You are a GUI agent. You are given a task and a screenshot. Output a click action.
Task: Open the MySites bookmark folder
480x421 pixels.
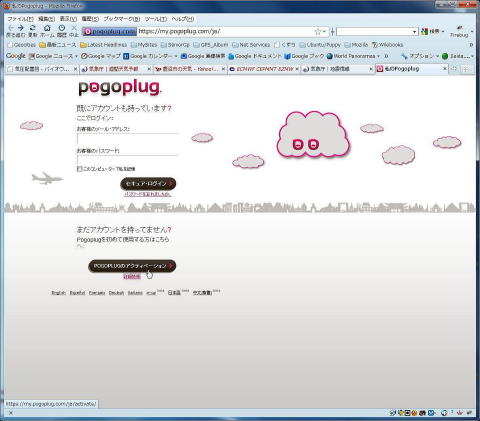click(144, 45)
